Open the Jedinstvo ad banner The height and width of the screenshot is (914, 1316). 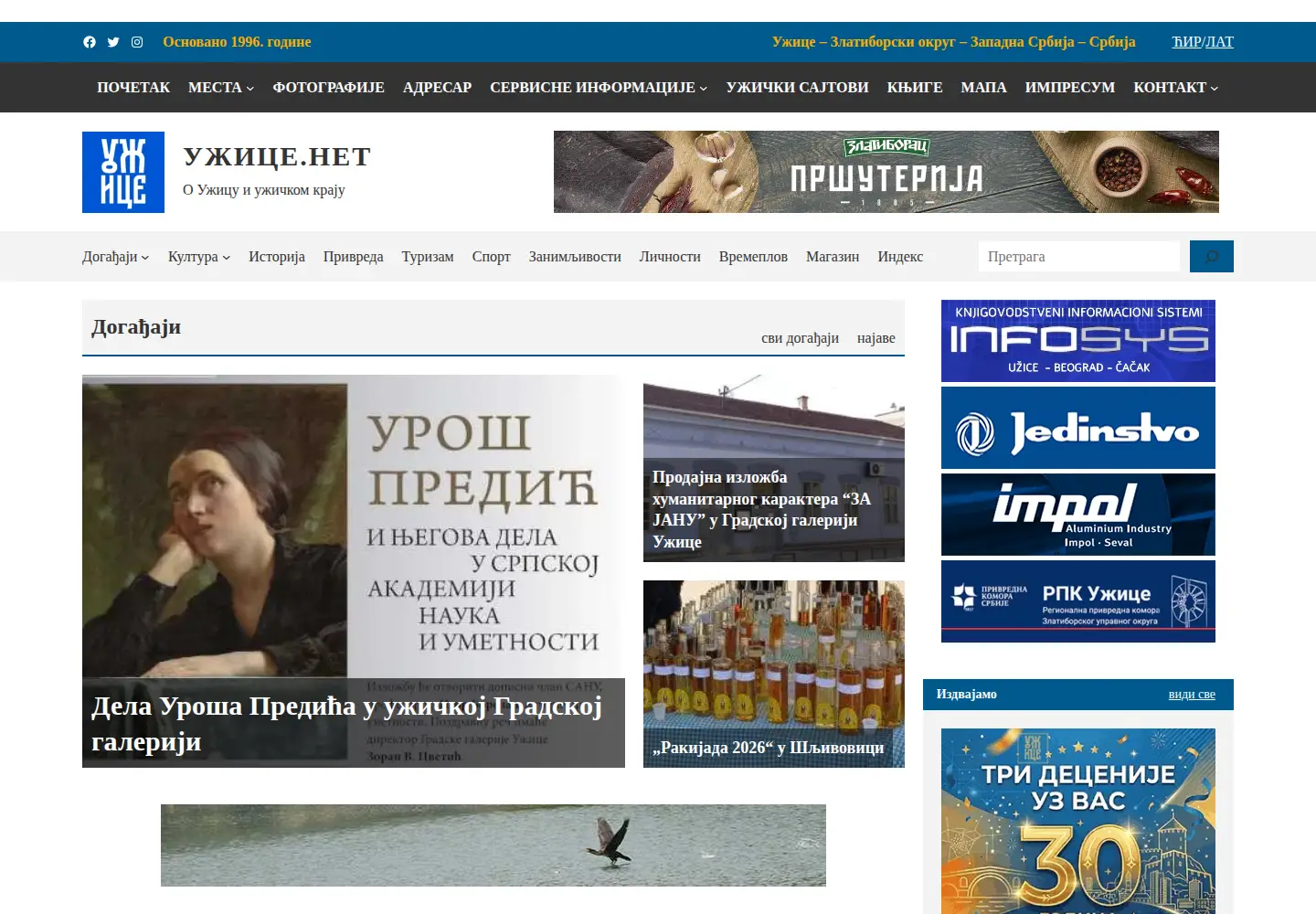pos(1078,428)
